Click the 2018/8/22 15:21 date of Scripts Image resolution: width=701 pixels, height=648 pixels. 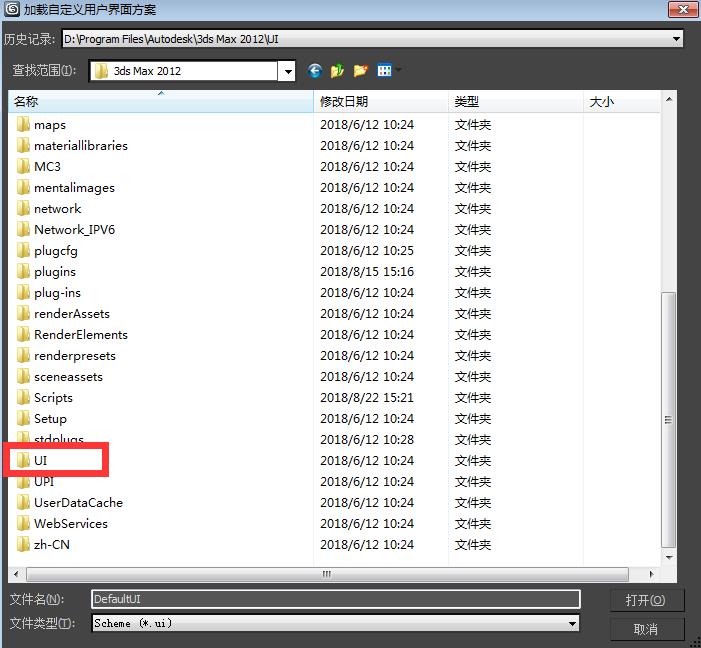[x=367, y=398]
